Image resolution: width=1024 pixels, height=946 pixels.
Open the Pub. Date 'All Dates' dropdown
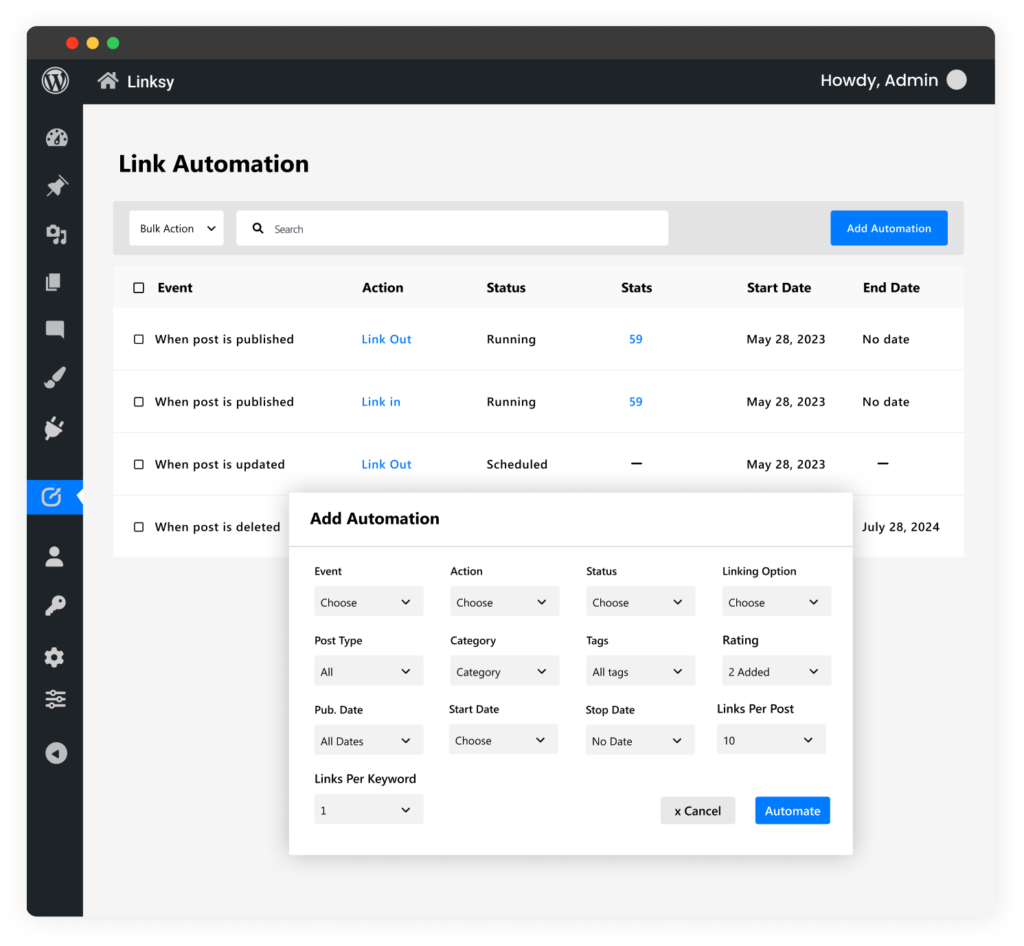click(368, 740)
